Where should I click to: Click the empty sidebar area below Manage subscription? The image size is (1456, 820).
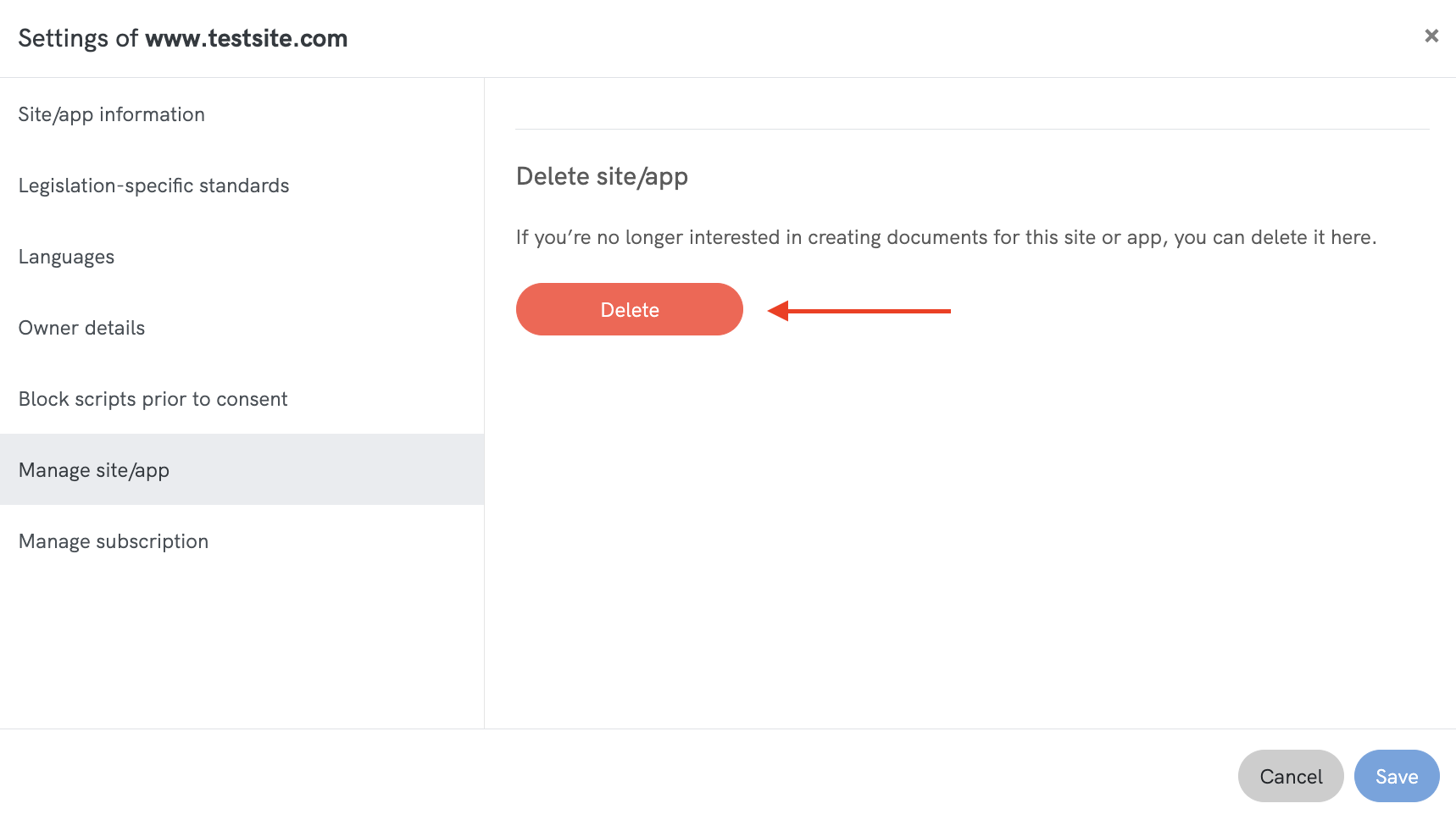(x=242, y=644)
